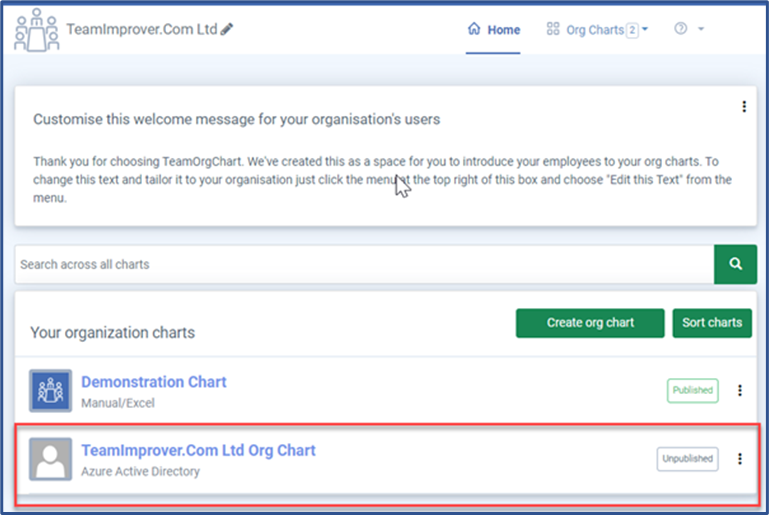Go to the Home tab

click(x=494, y=29)
